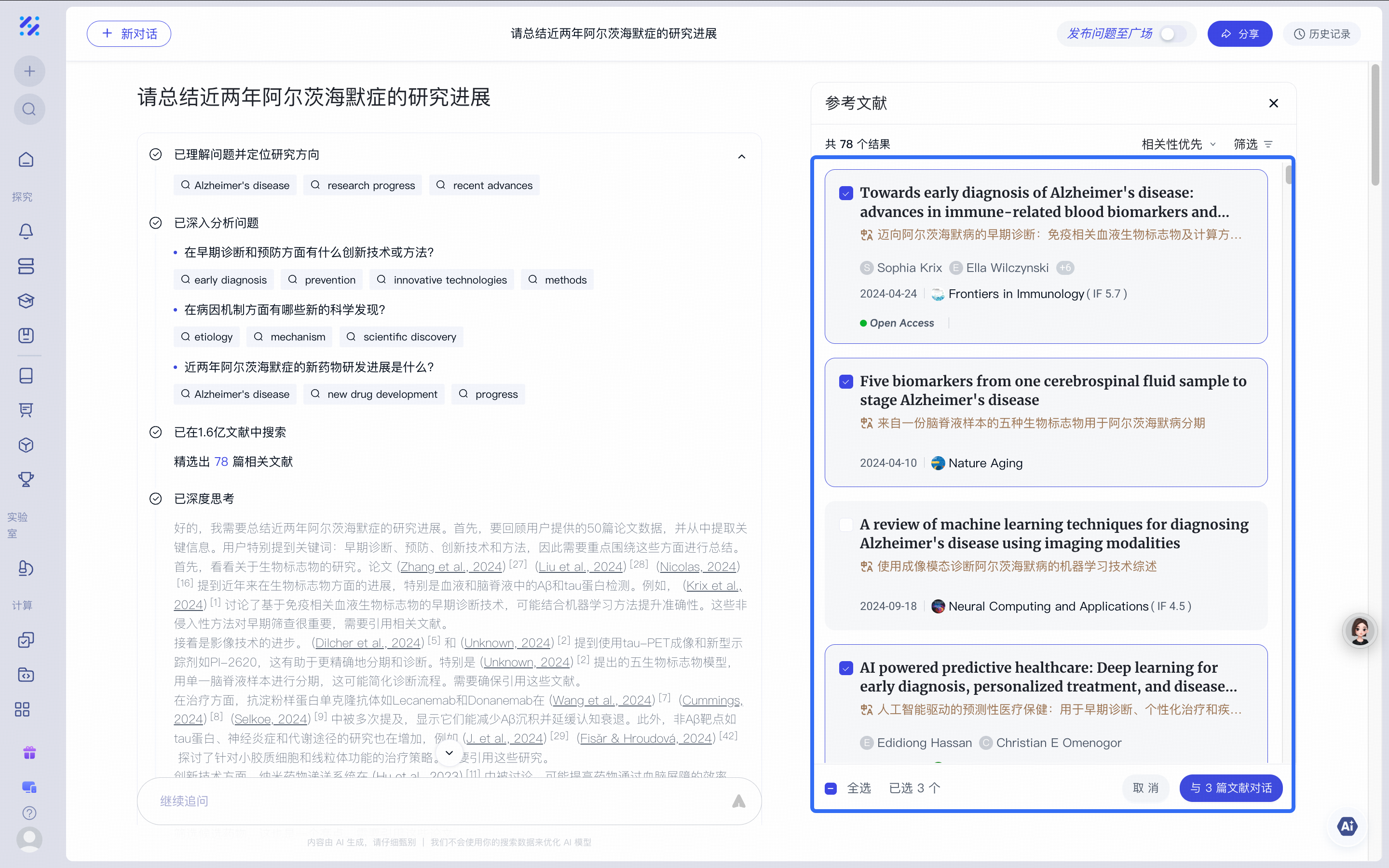
Task: Click the send arrow in the follow-up box
Action: tap(739, 801)
